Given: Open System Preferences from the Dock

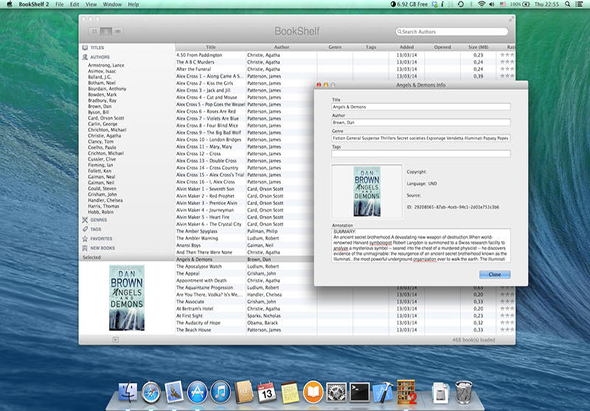Looking at the screenshot, I should (x=336, y=392).
